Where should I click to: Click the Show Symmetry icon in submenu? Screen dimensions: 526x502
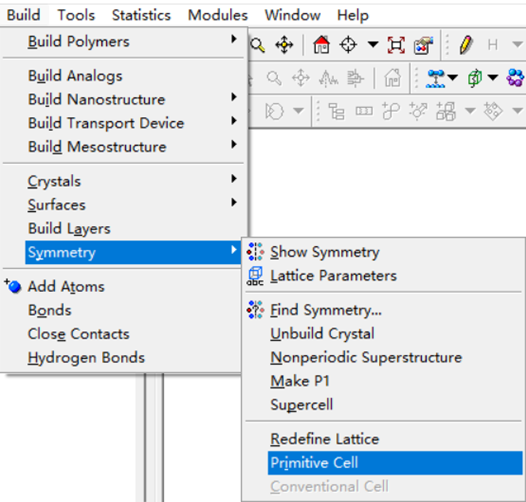coord(255,252)
